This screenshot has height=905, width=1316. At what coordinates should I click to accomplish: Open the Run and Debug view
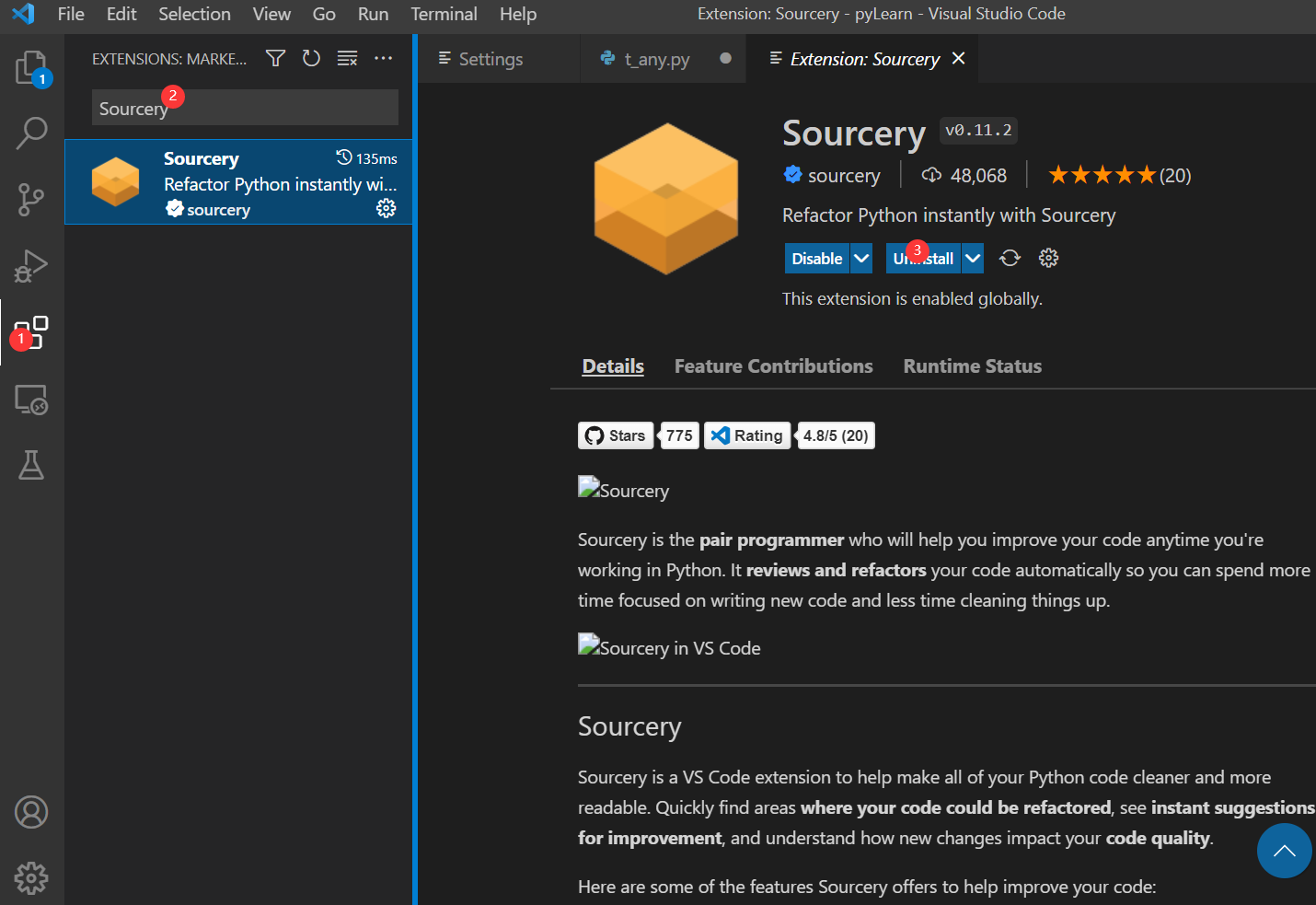tap(31, 266)
